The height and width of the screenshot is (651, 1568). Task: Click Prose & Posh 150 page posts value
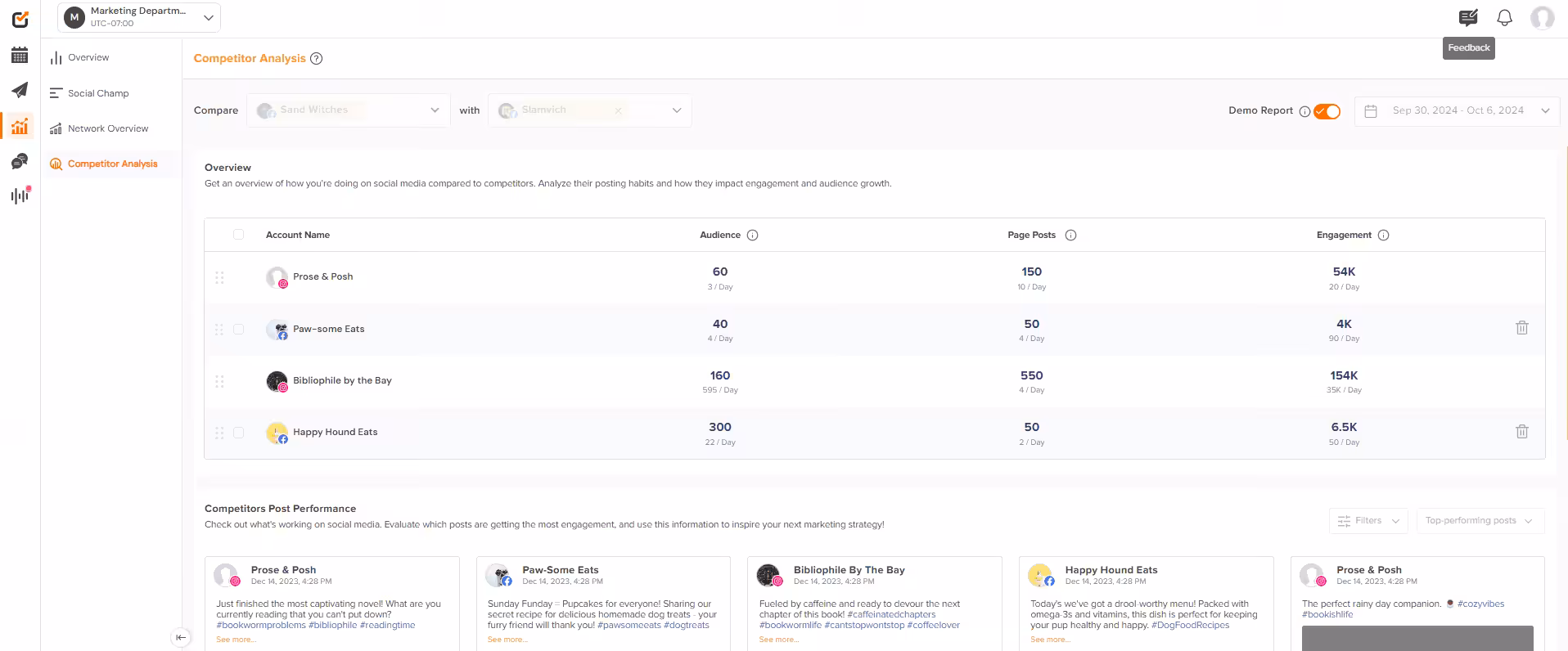click(1031, 272)
